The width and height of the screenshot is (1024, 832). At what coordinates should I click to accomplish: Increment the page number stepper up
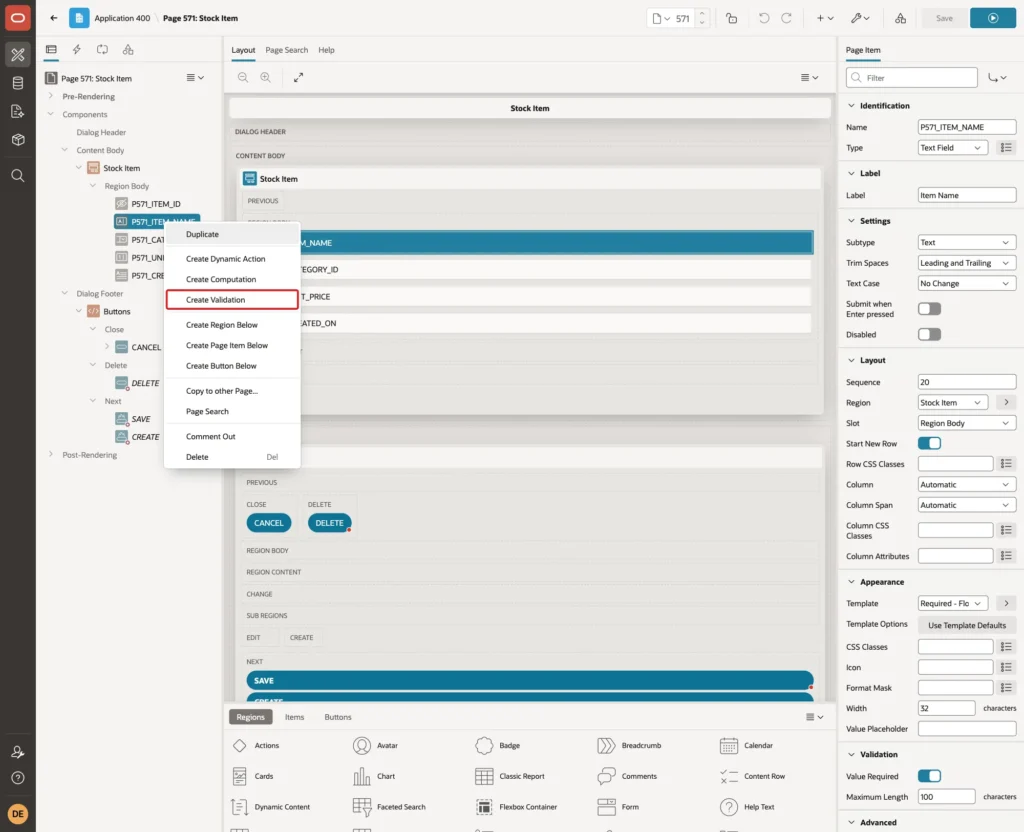702,14
